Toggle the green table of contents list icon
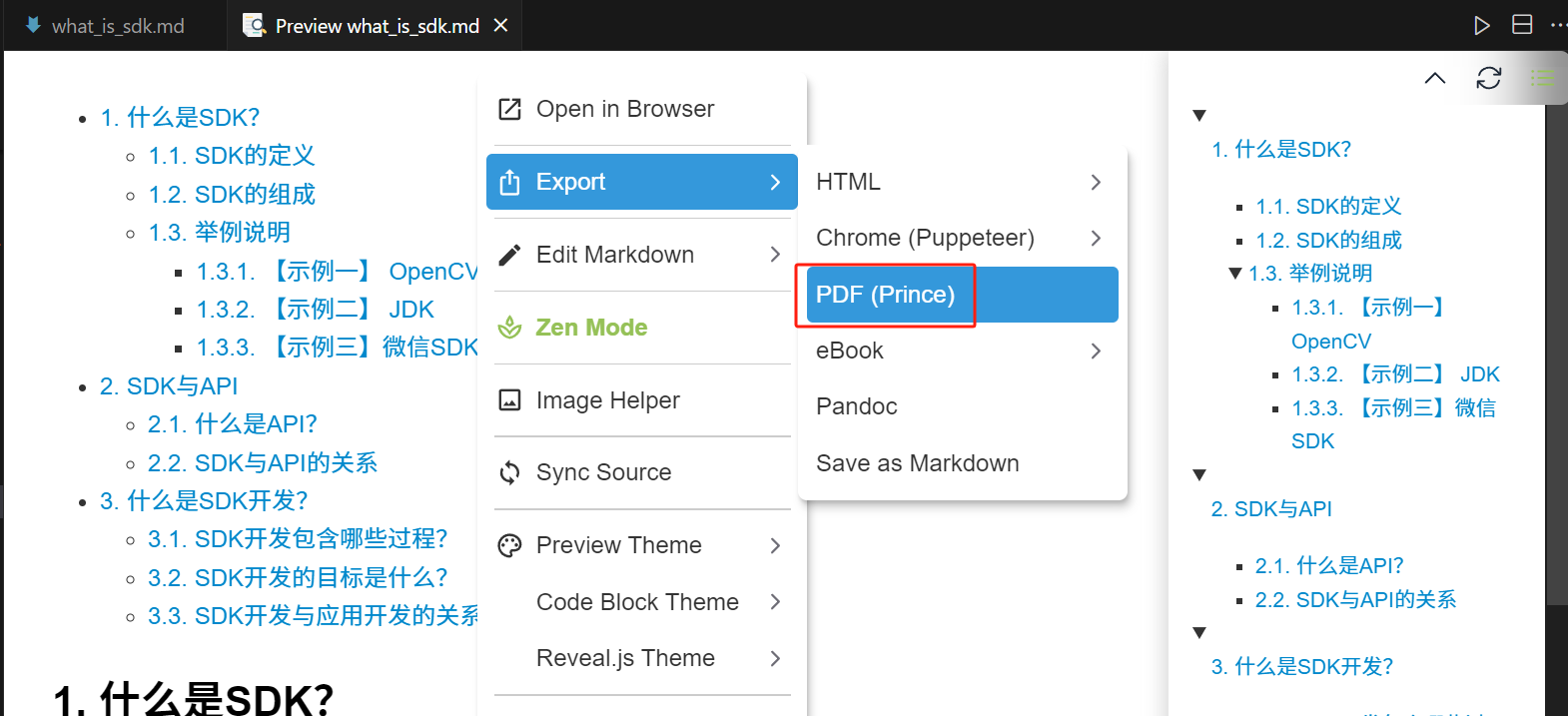Image resolution: width=1568 pixels, height=716 pixels. (1542, 78)
